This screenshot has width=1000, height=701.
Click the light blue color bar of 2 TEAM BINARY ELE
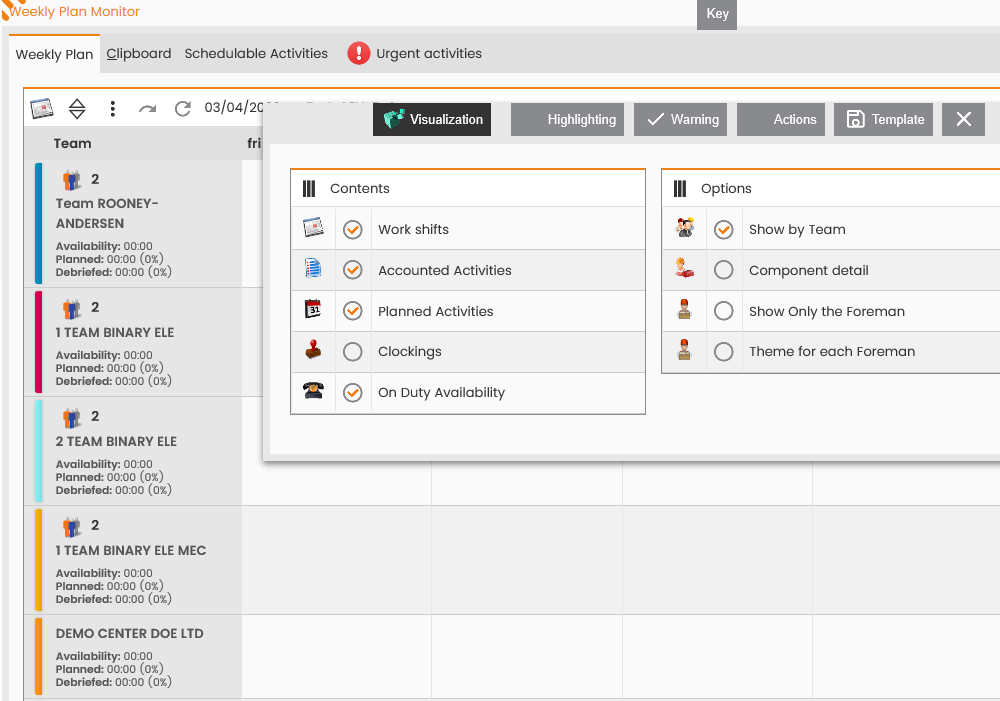pos(38,451)
